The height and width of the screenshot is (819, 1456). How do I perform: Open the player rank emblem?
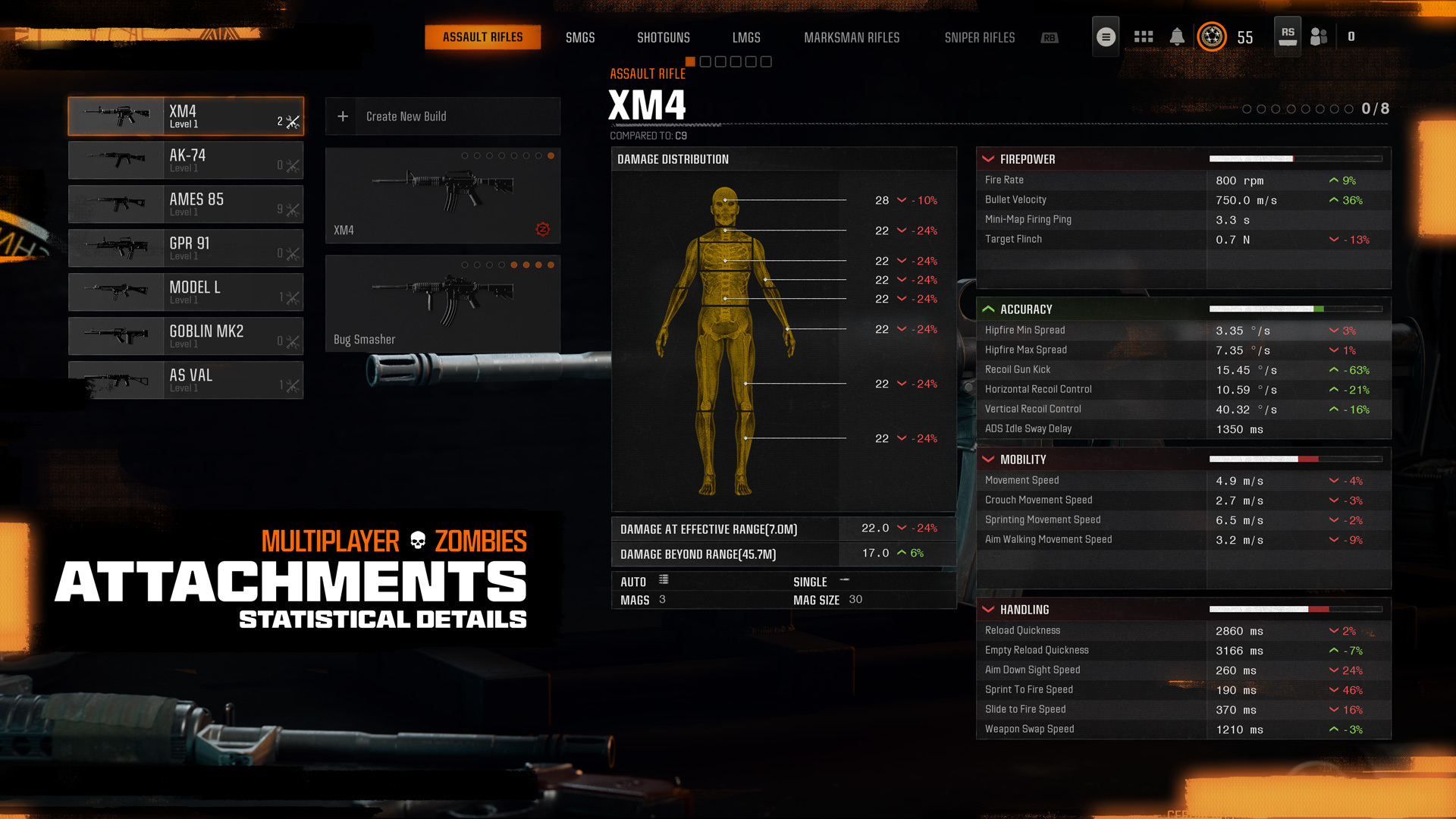coord(1212,37)
